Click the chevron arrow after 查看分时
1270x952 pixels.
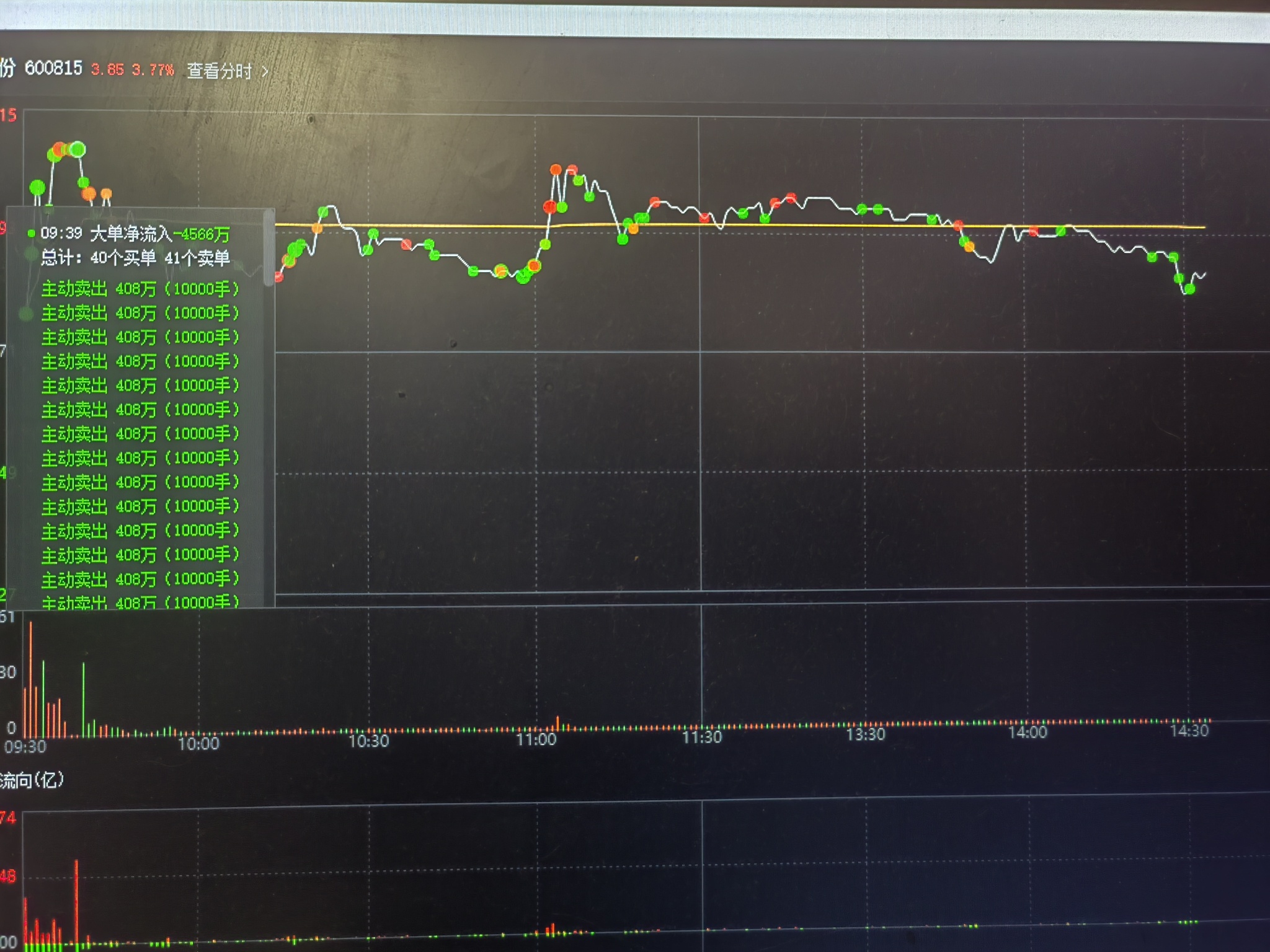point(265,72)
